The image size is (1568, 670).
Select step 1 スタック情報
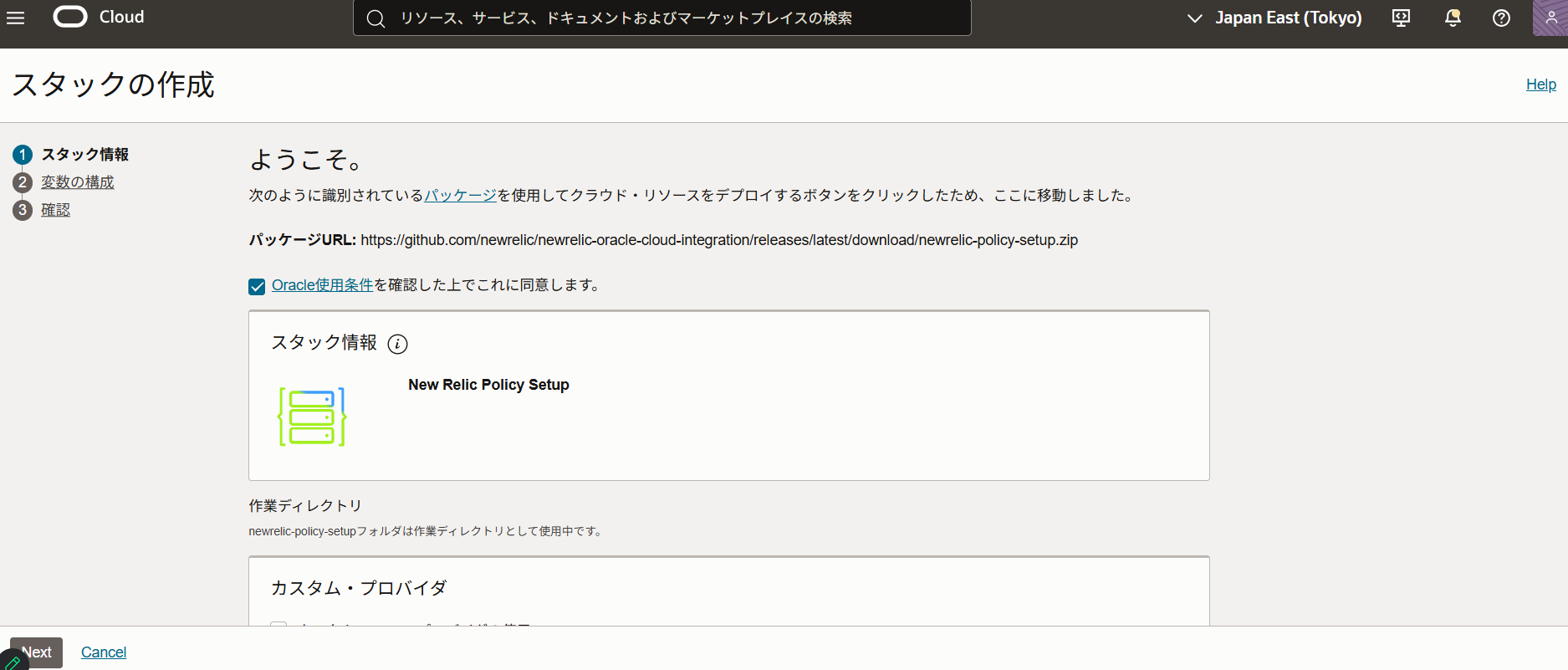click(x=85, y=154)
